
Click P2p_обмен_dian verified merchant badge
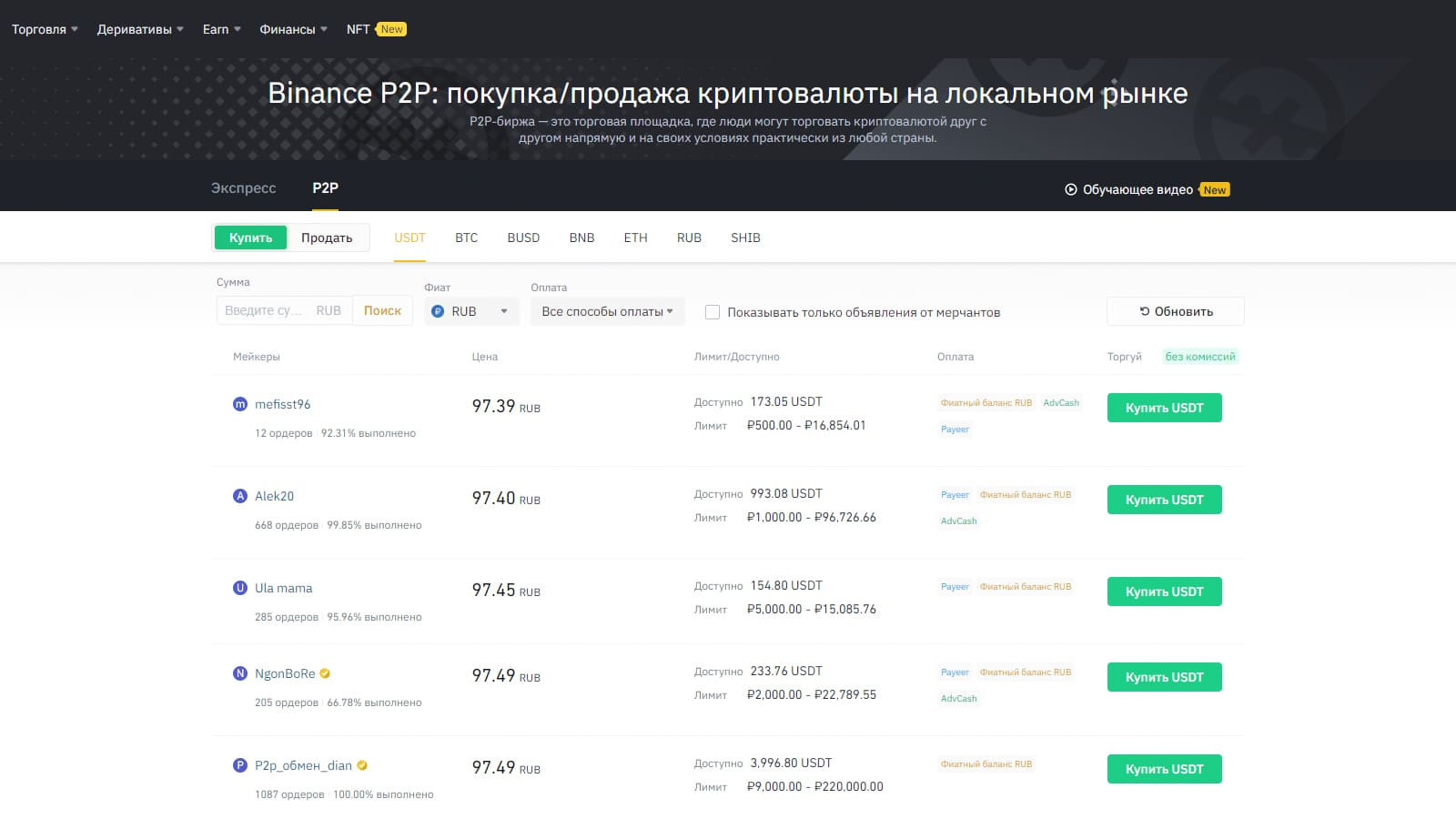(362, 765)
